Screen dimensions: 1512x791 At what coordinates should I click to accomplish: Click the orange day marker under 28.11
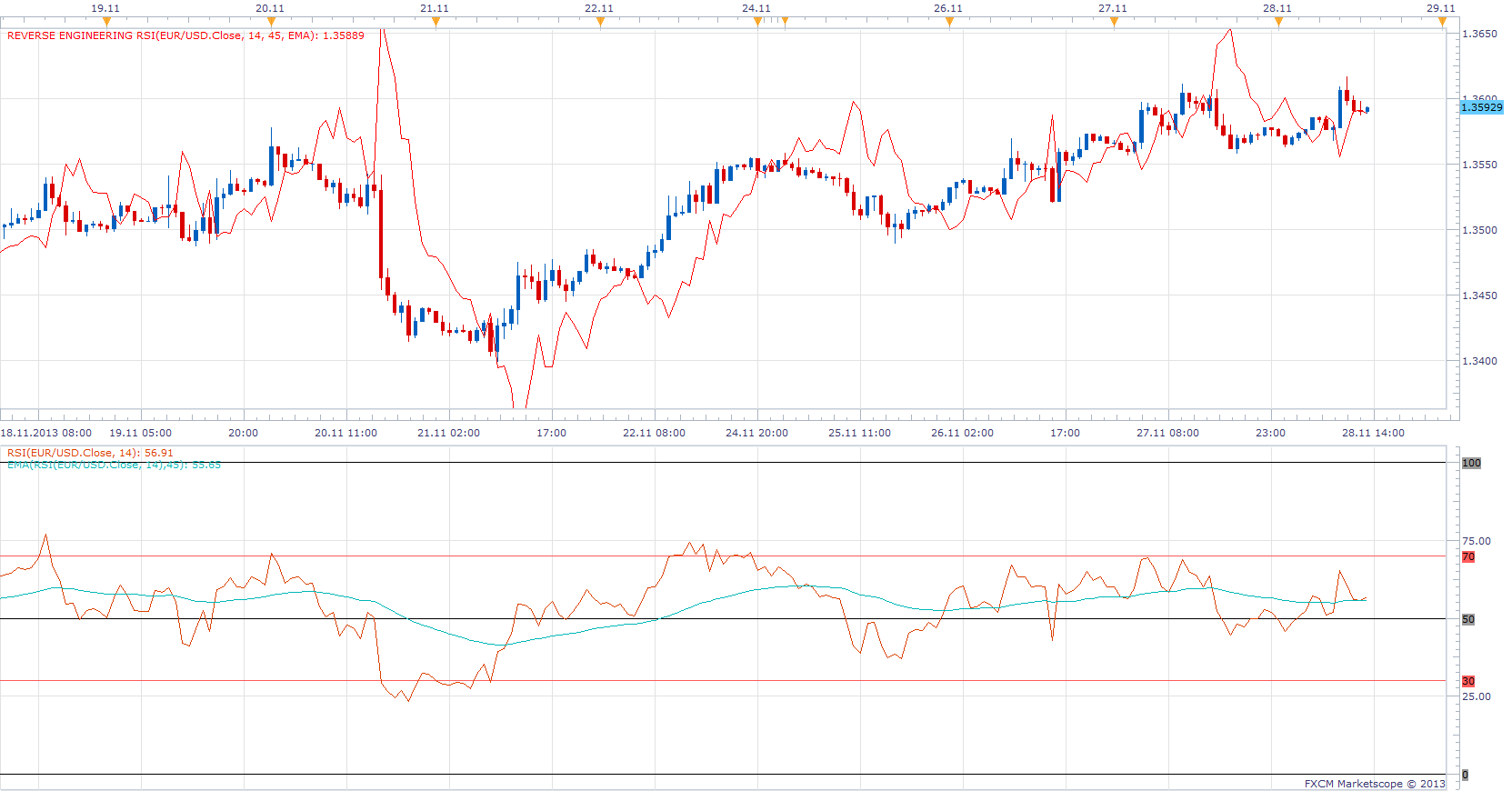1278,22
